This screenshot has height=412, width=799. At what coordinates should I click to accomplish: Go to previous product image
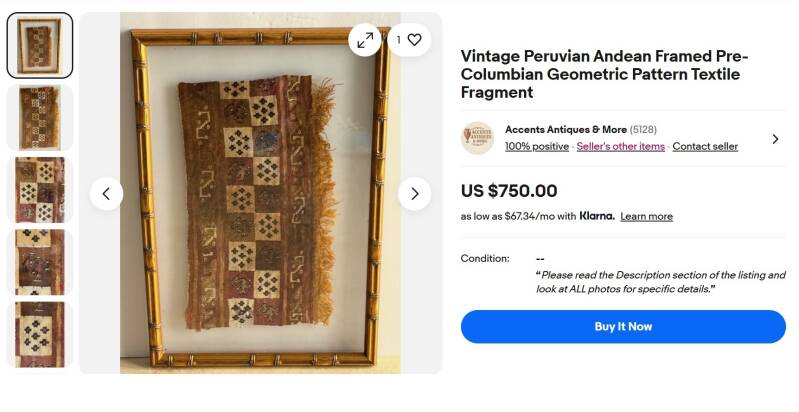[106, 193]
